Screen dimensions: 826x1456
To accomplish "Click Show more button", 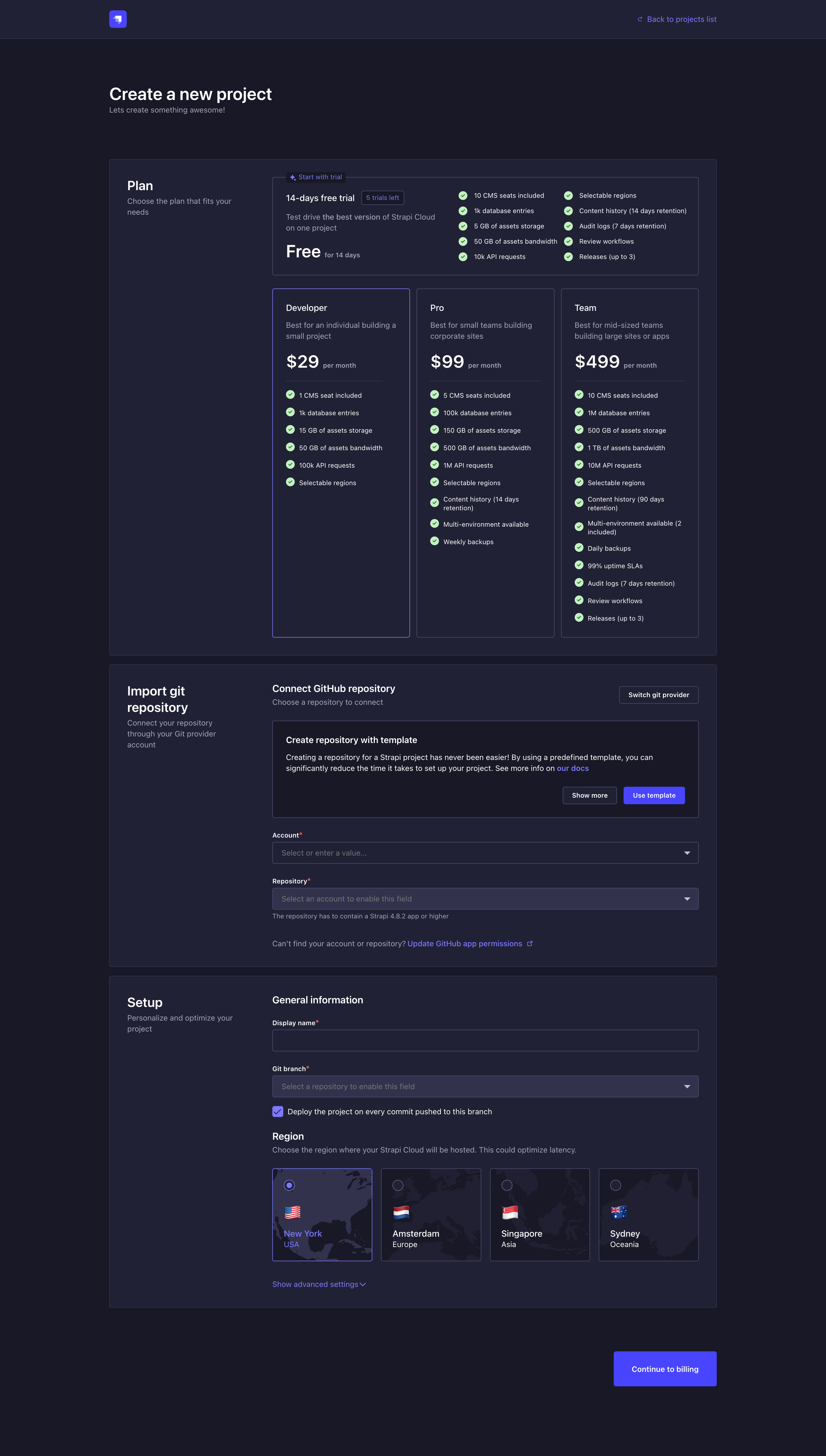I will [x=589, y=795].
